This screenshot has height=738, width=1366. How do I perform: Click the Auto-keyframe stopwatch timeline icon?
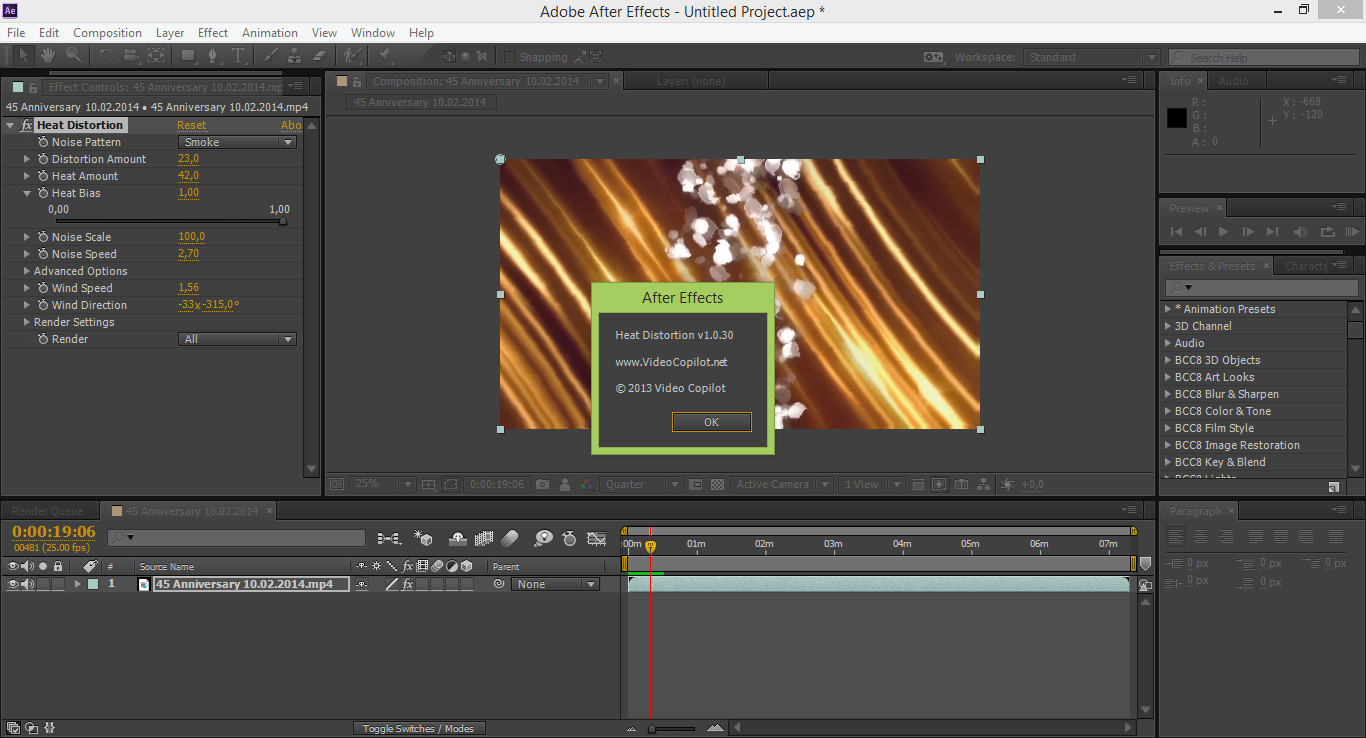(x=569, y=538)
